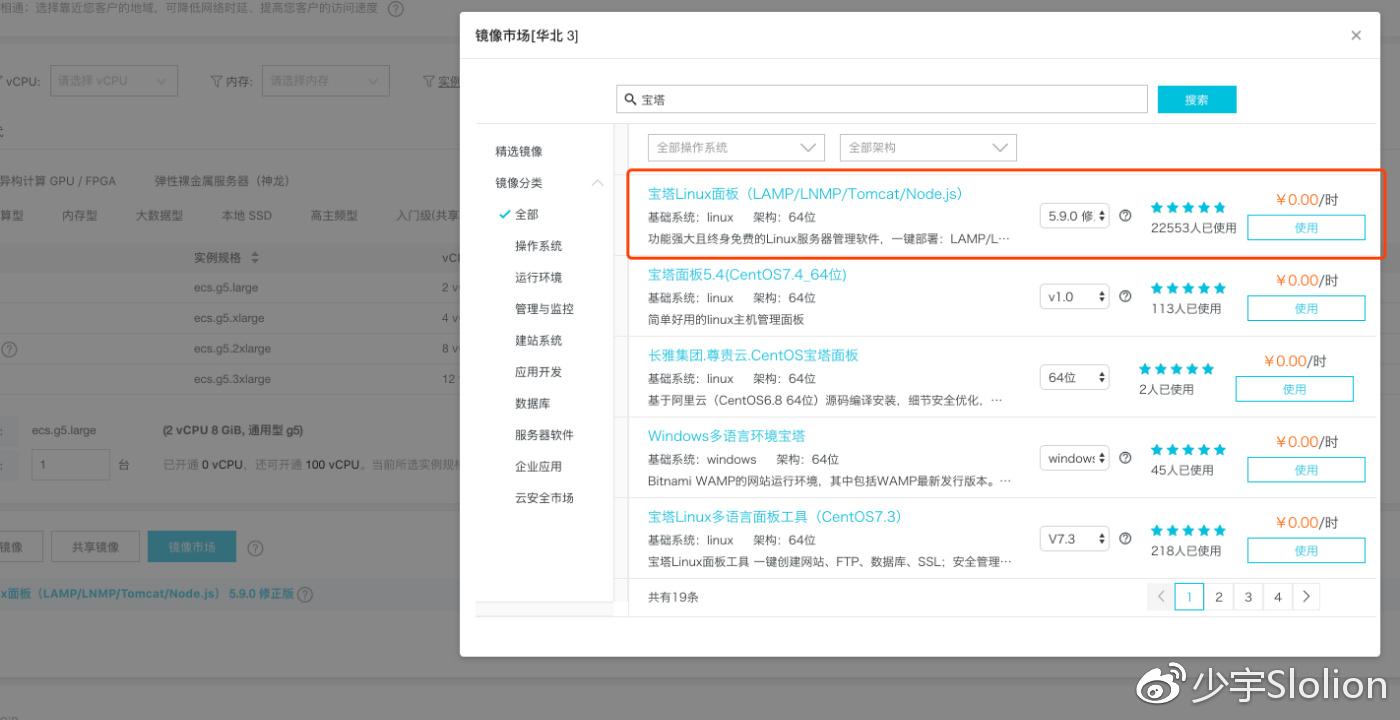Click 使用 for 宝塔面板5.4 image
The height and width of the screenshot is (720, 1400).
click(x=1306, y=309)
